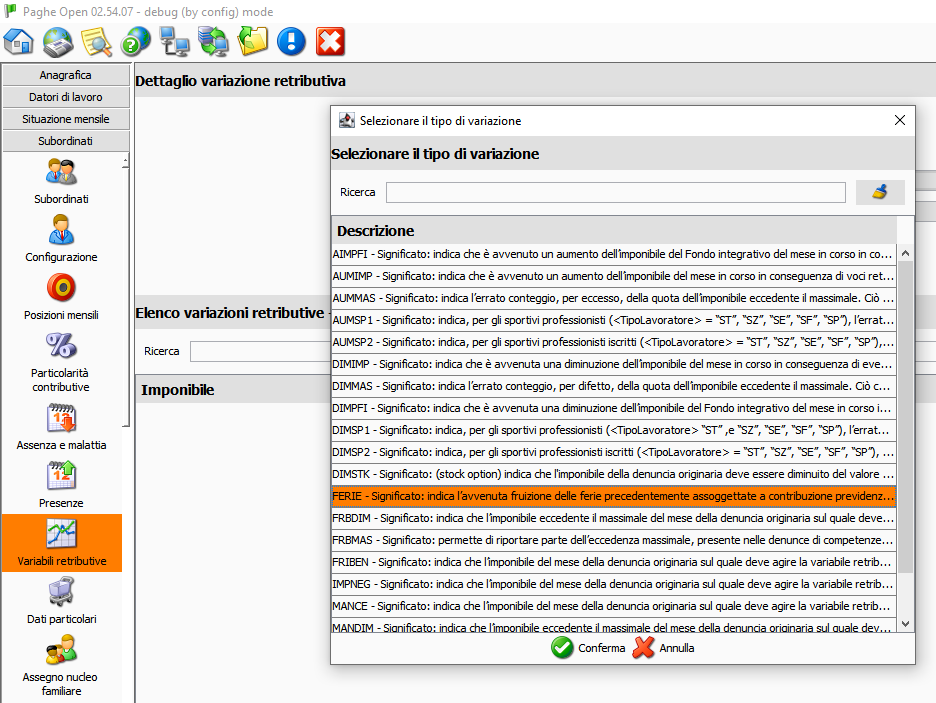Click the sidebar vertical scrollbar
The width and height of the screenshot is (936, 703).
[x=125, y=292]
